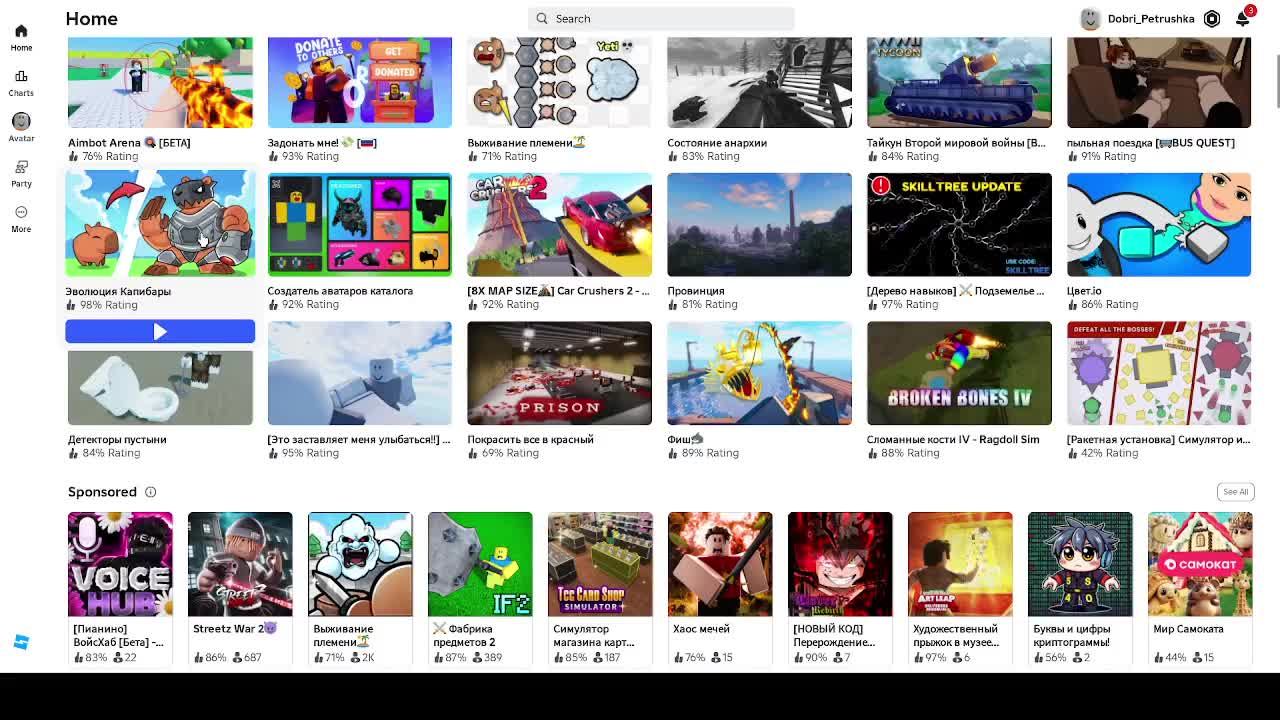This screenshot has width=1280, height=720.
Task: Click the 98% Rating under Эволюция Капибары
Action: (x=101, y=305)
